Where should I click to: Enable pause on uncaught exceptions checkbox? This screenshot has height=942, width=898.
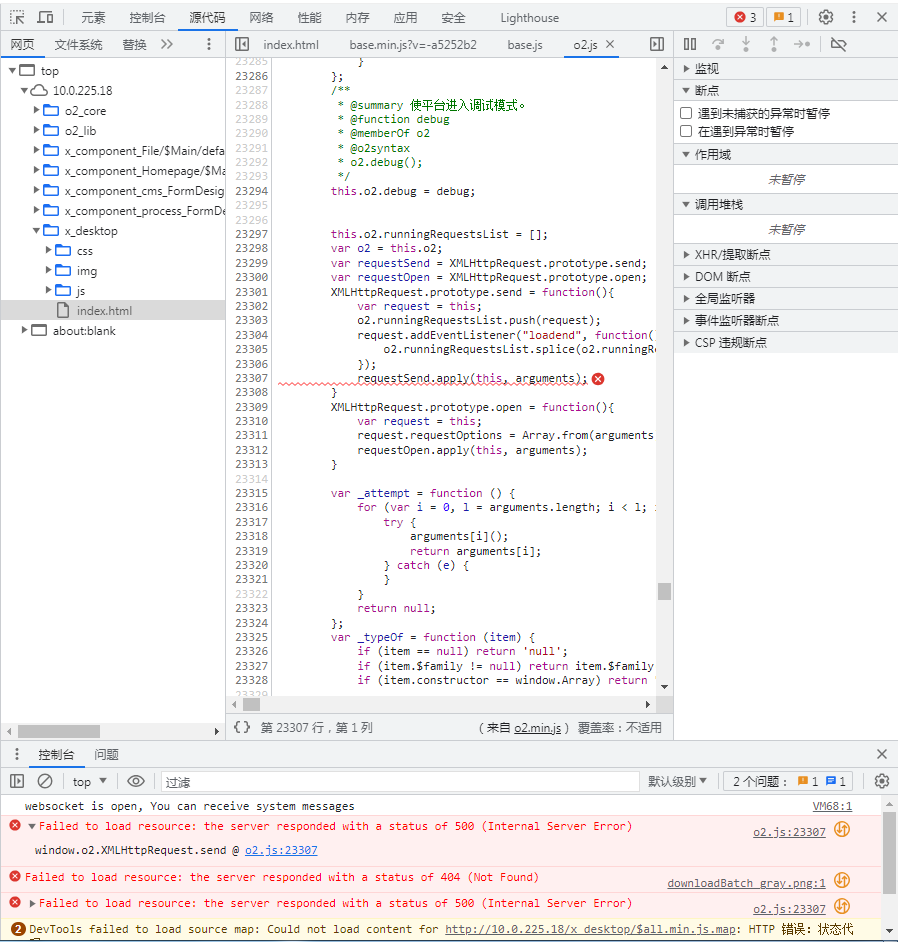pos(686,113)
